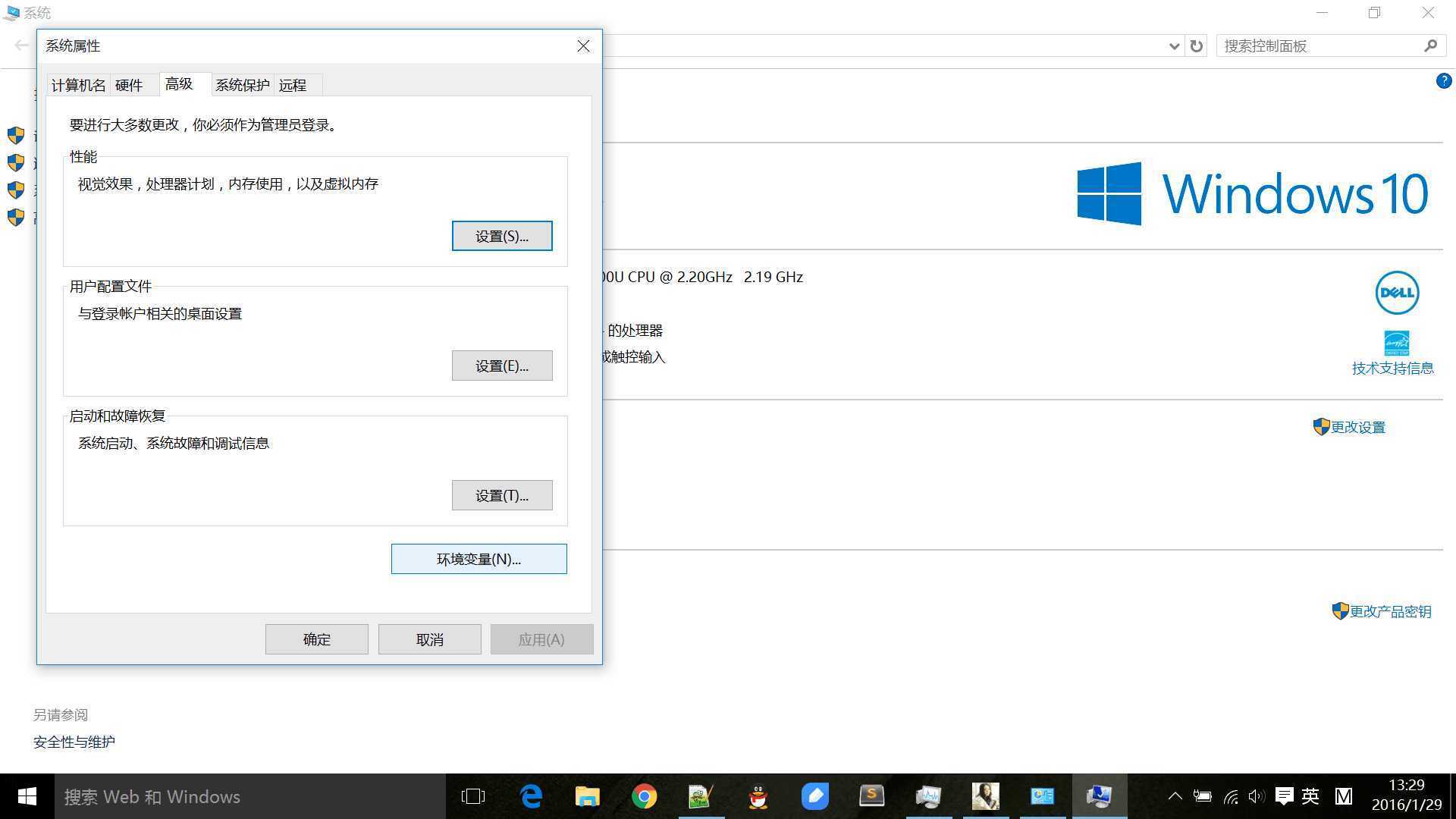Click the 取消 button
This screenshot has height=819, width=1456.
pos(430,639)
